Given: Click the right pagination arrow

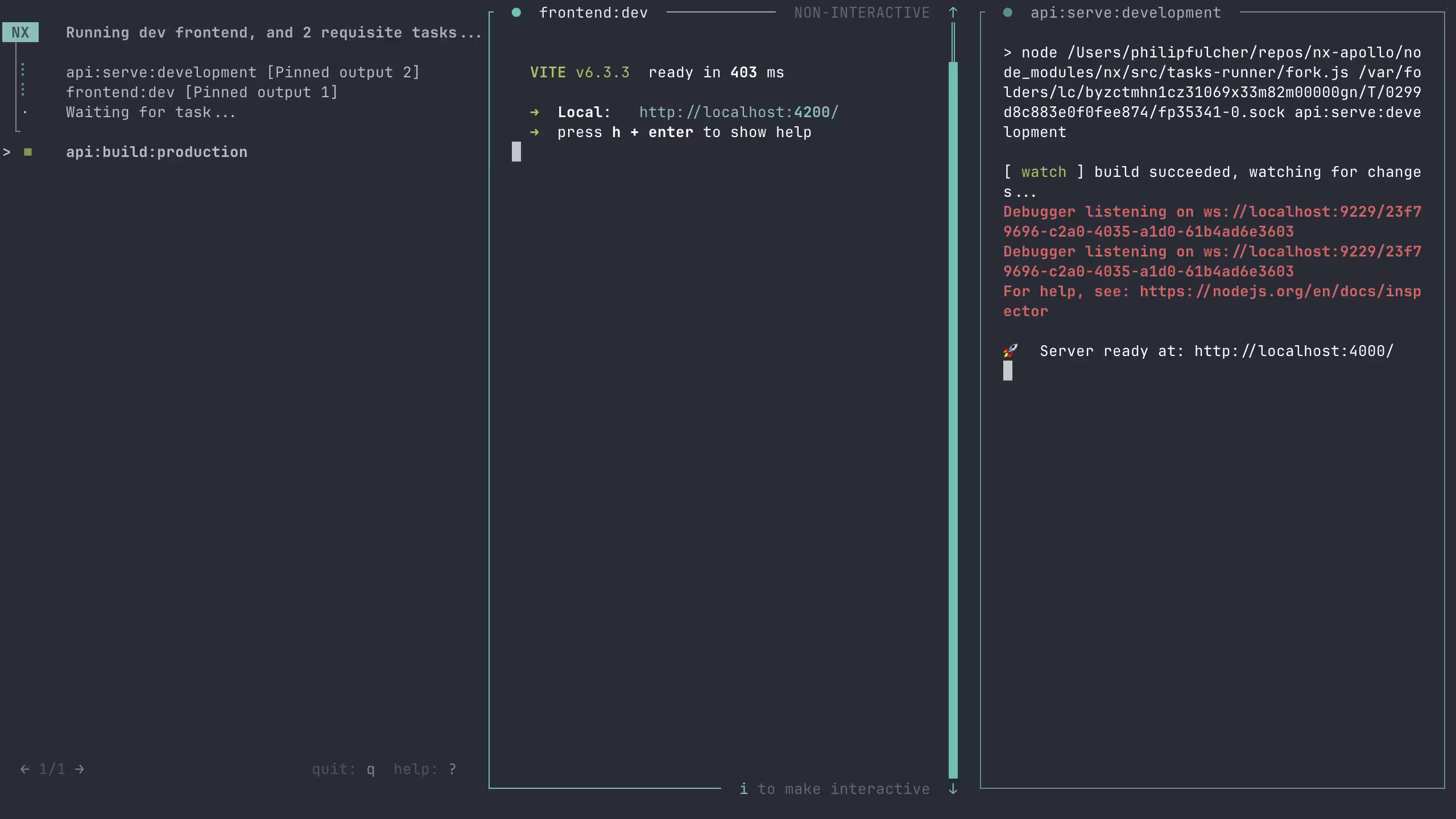Looking at the screenshot, I should click(80, 768).
